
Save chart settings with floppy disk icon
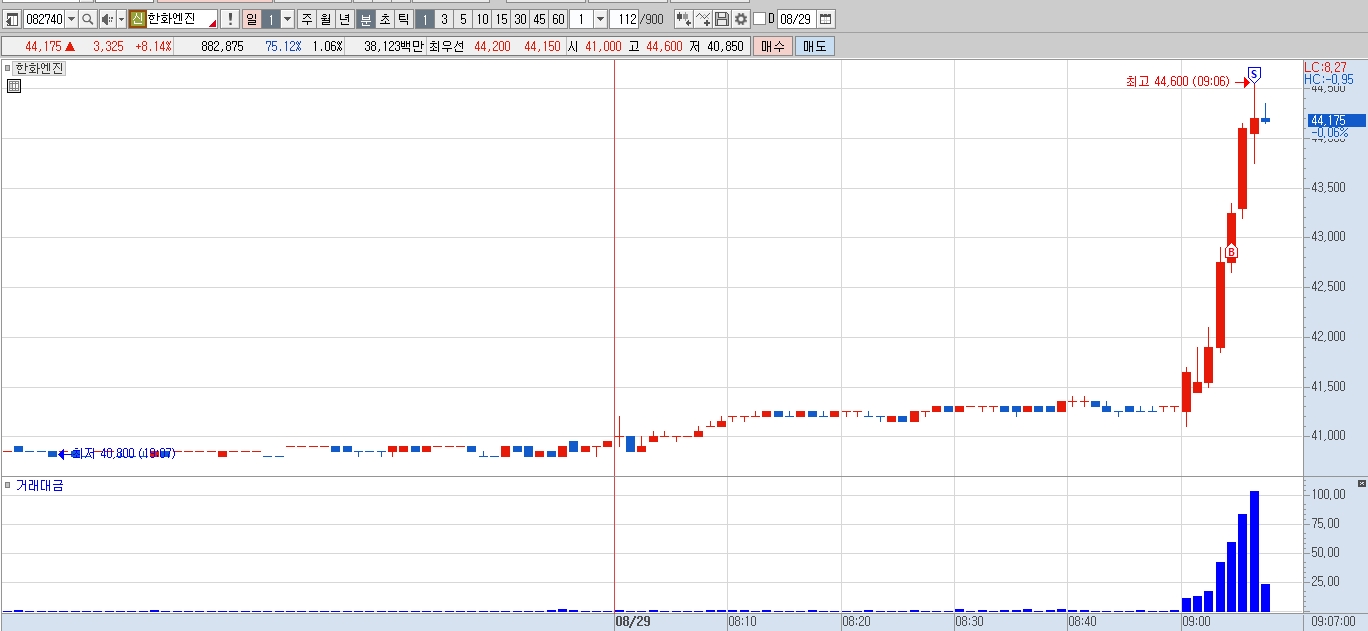coord(722,19)
